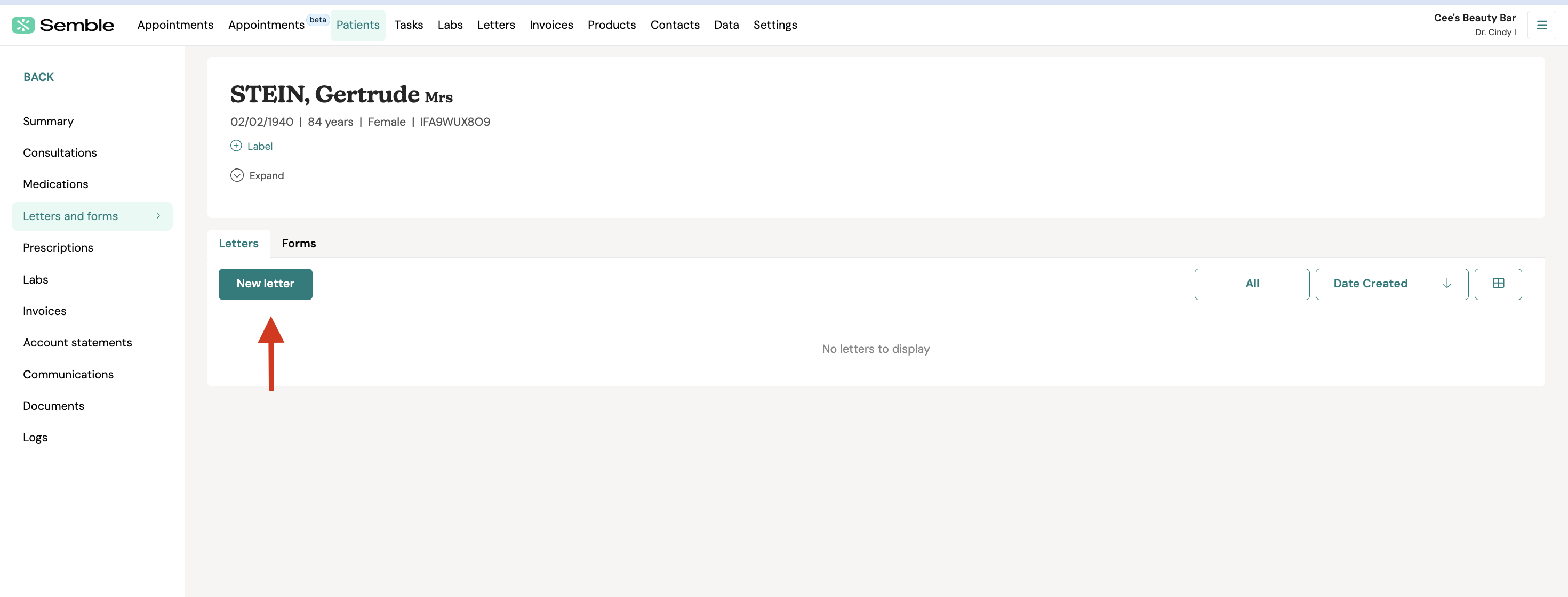Click the plus icon next to Label
The height and width of the screenshot is (597, 1568).
[x=236, y=146]
